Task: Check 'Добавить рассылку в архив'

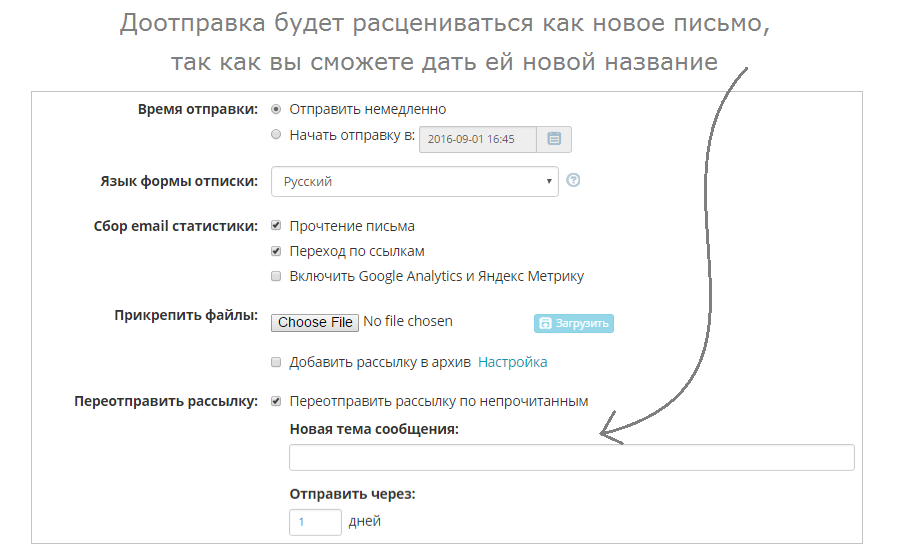Action: coord(276,362)
